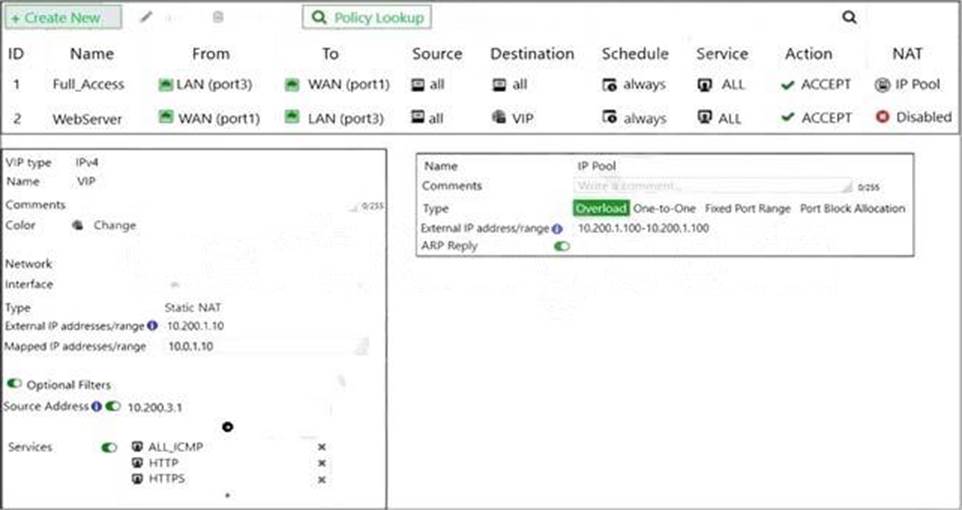Open the Policy Lookup tool
Screen dimensions: 962x510
pyautogui.click(x=367, y=18)
